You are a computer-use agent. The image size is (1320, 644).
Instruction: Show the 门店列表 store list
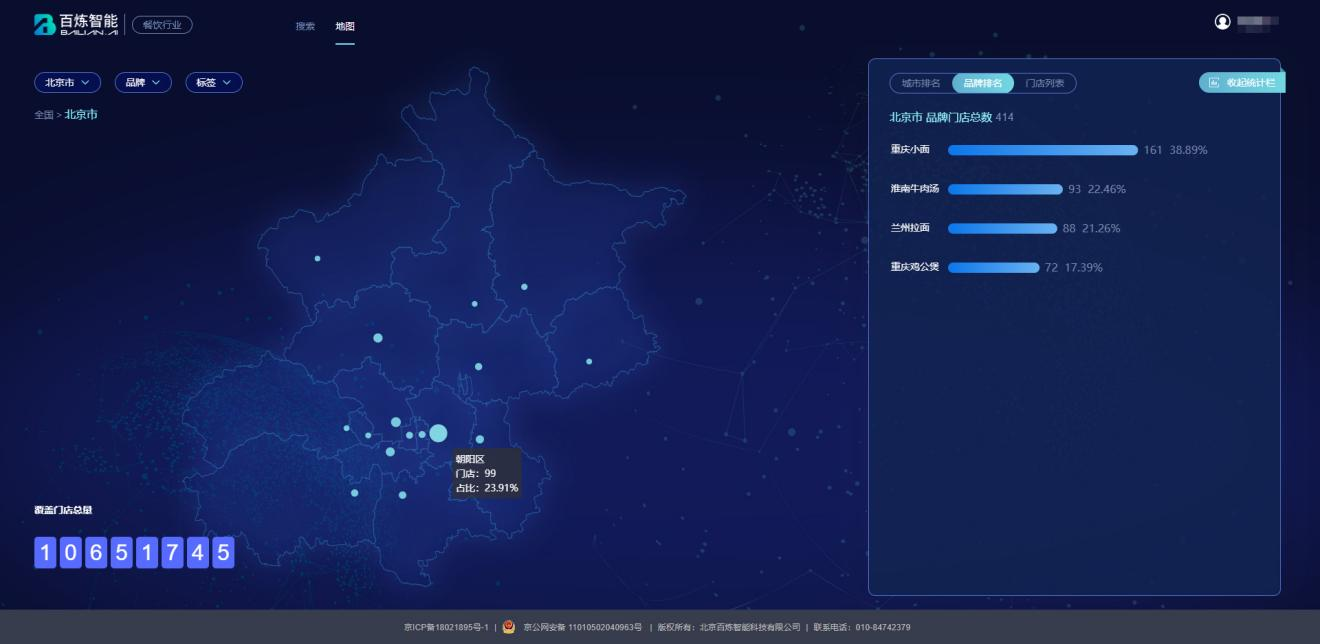[x=1045, y=83]
